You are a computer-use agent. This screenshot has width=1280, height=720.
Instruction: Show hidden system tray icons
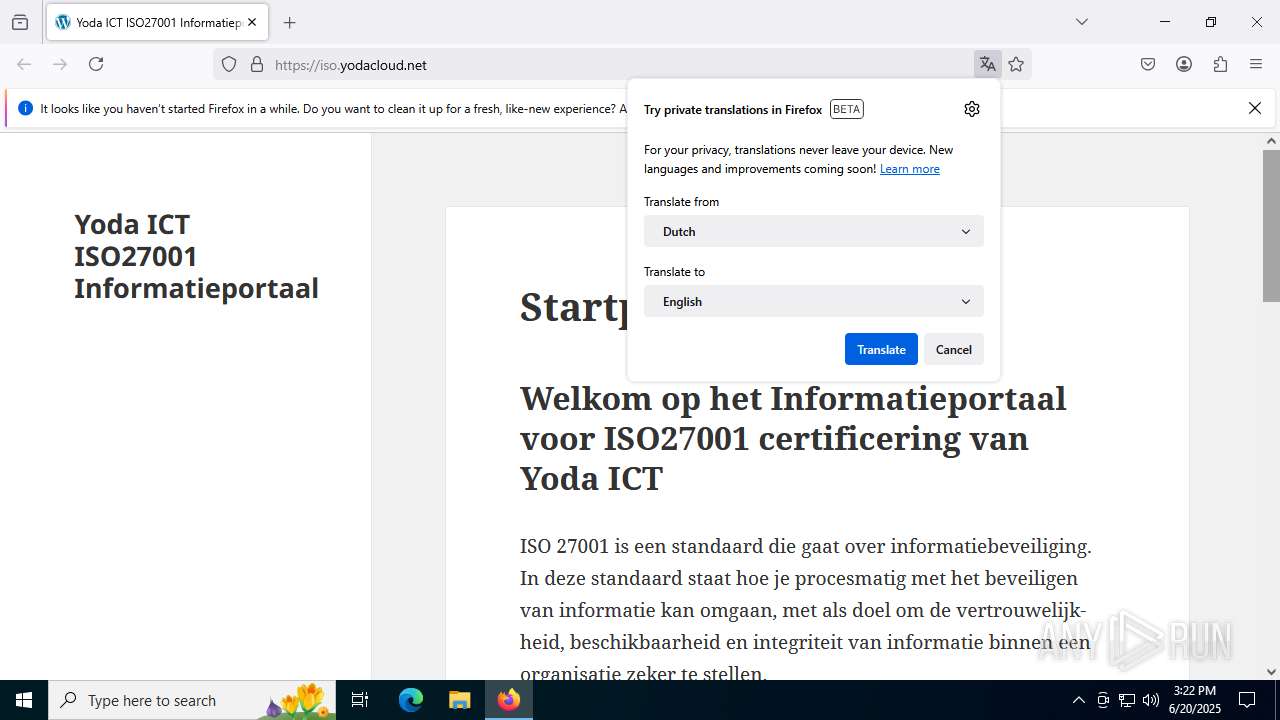coord(1078,700)
